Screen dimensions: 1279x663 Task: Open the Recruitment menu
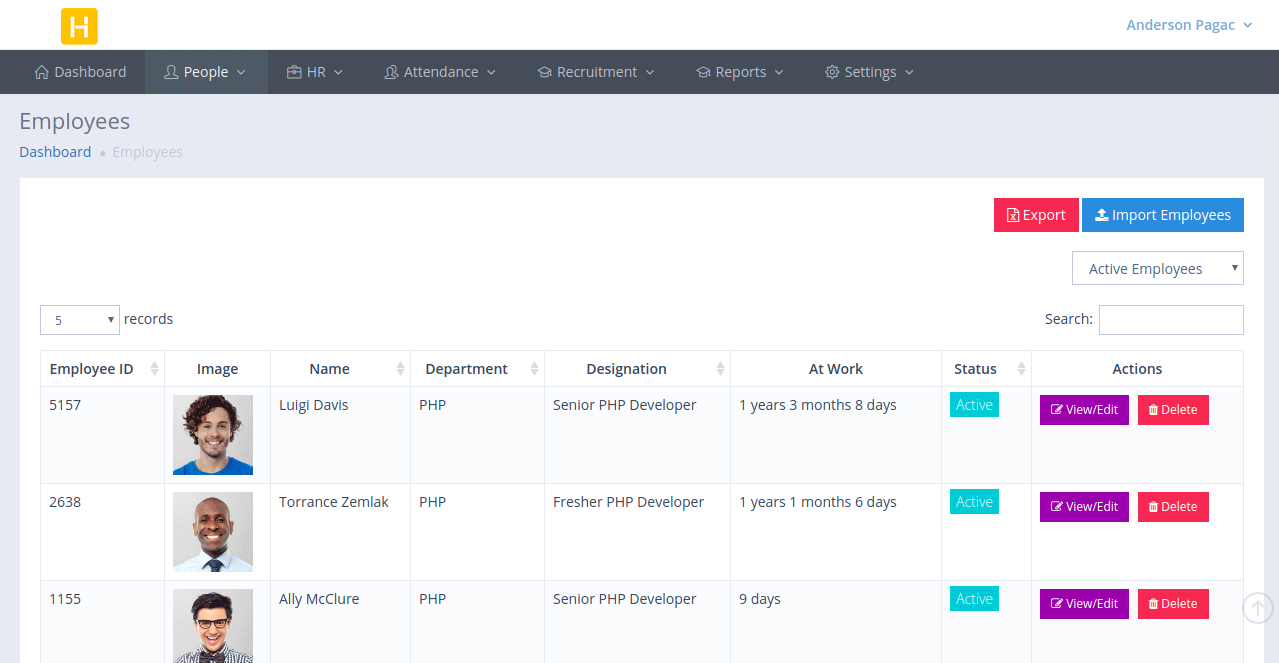[596, 72]
